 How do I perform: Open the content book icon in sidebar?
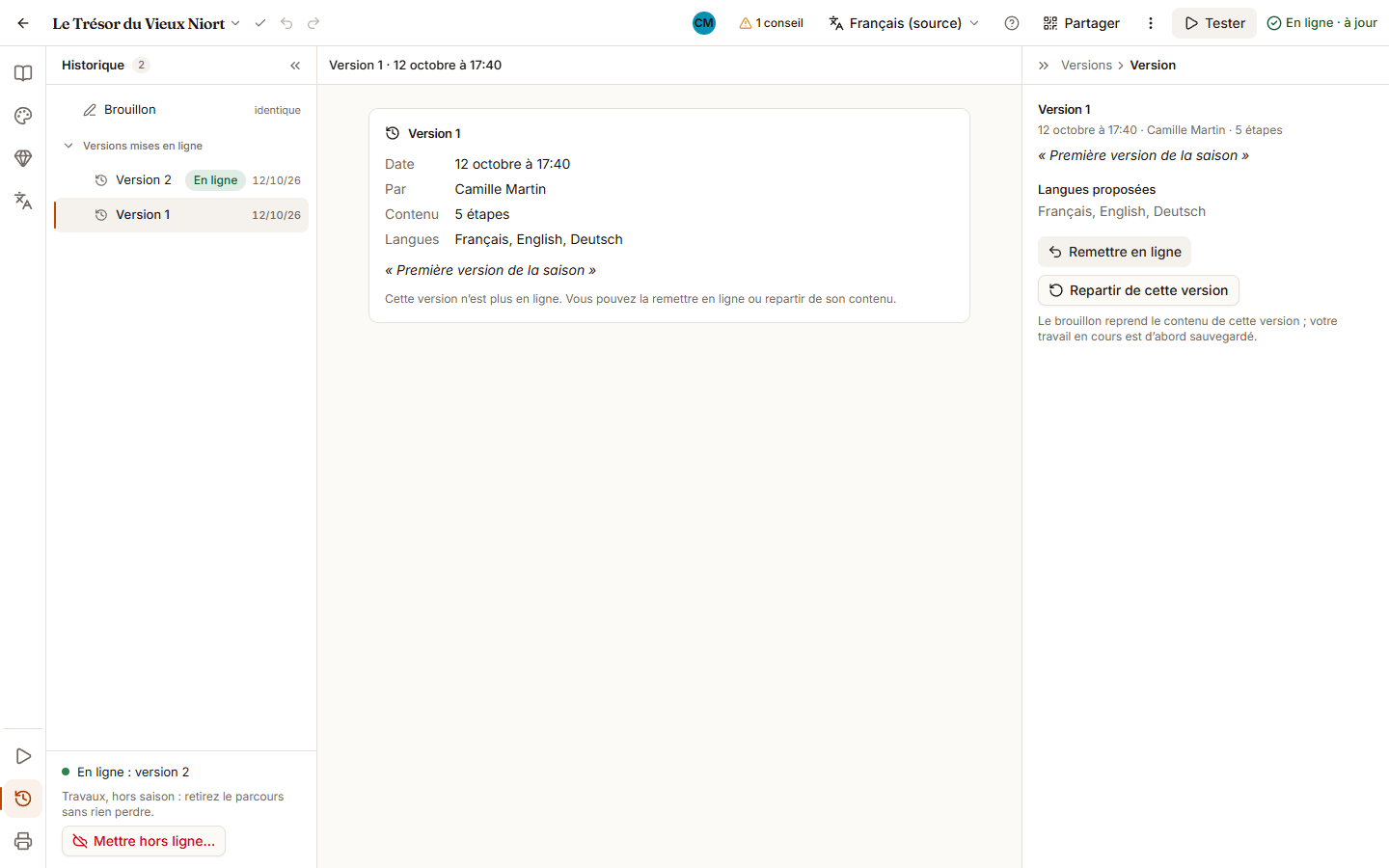point(23,73)
